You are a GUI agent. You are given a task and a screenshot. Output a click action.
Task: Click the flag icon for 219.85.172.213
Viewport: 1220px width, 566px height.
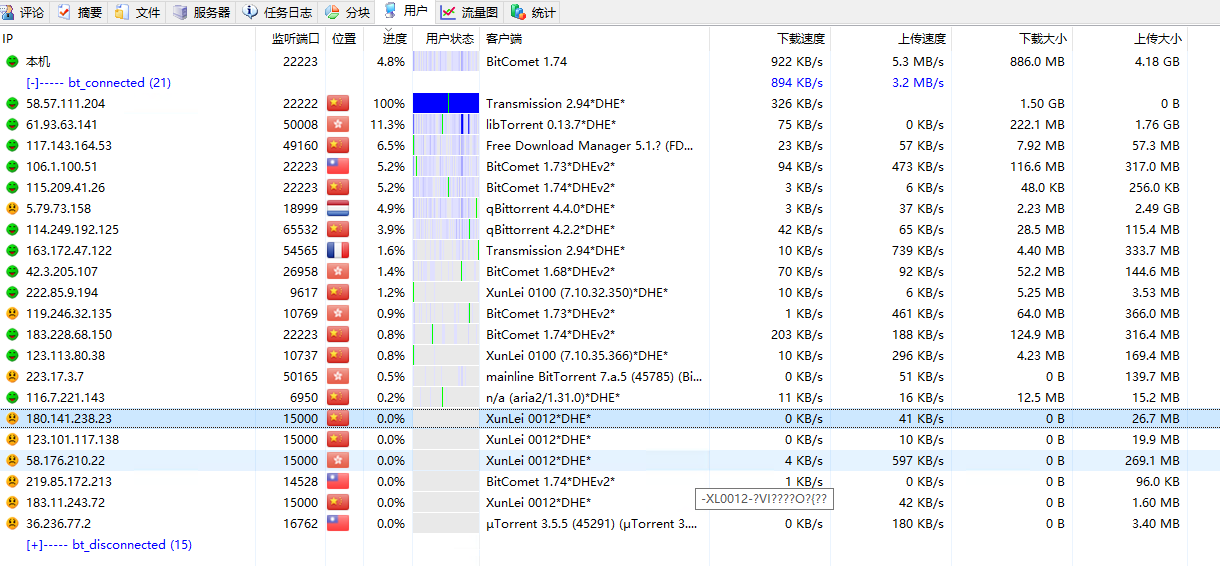(x=338, y=482)
